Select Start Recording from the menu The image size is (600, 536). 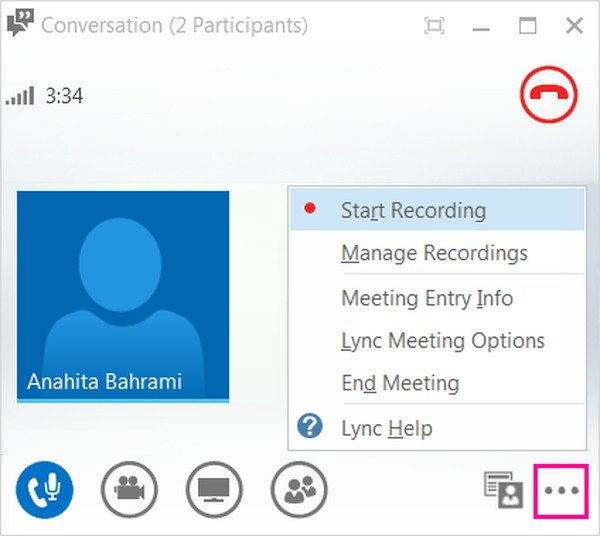point(413,211)
